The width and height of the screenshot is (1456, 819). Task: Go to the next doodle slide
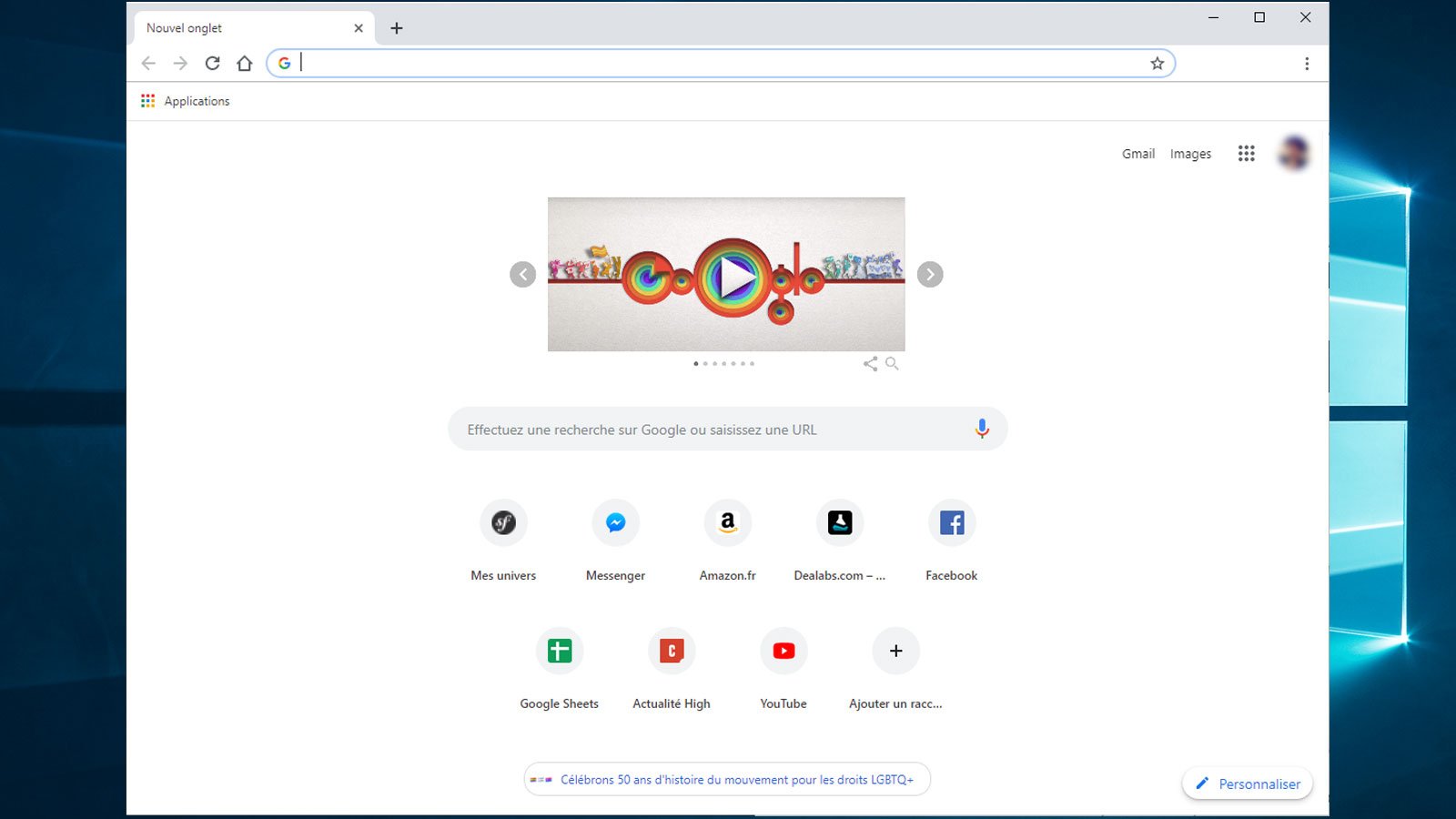click(x=930, y=274)
